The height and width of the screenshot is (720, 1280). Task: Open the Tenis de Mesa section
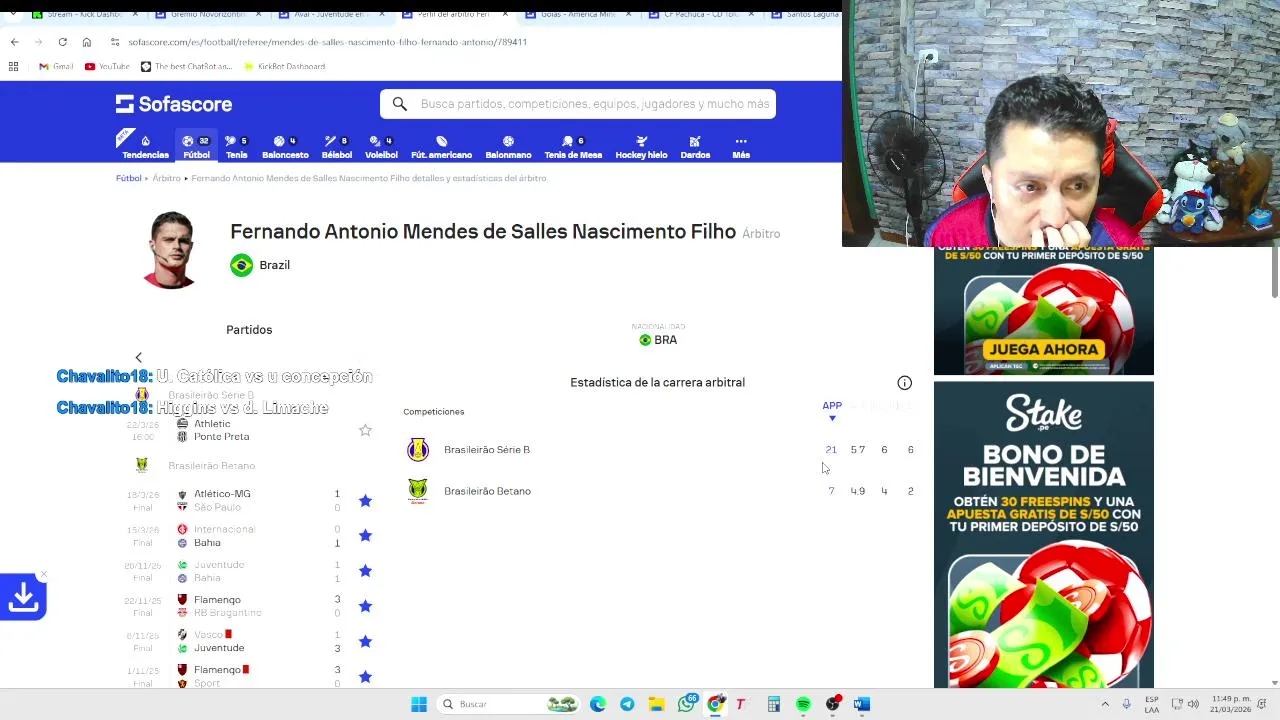(573, 147)
